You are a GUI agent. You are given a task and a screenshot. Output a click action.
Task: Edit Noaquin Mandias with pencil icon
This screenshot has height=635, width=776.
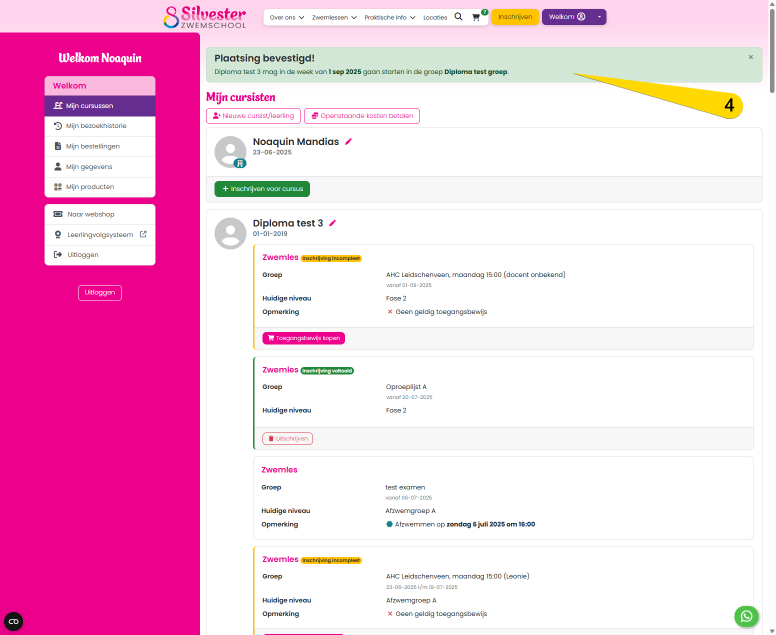point(348,142)
